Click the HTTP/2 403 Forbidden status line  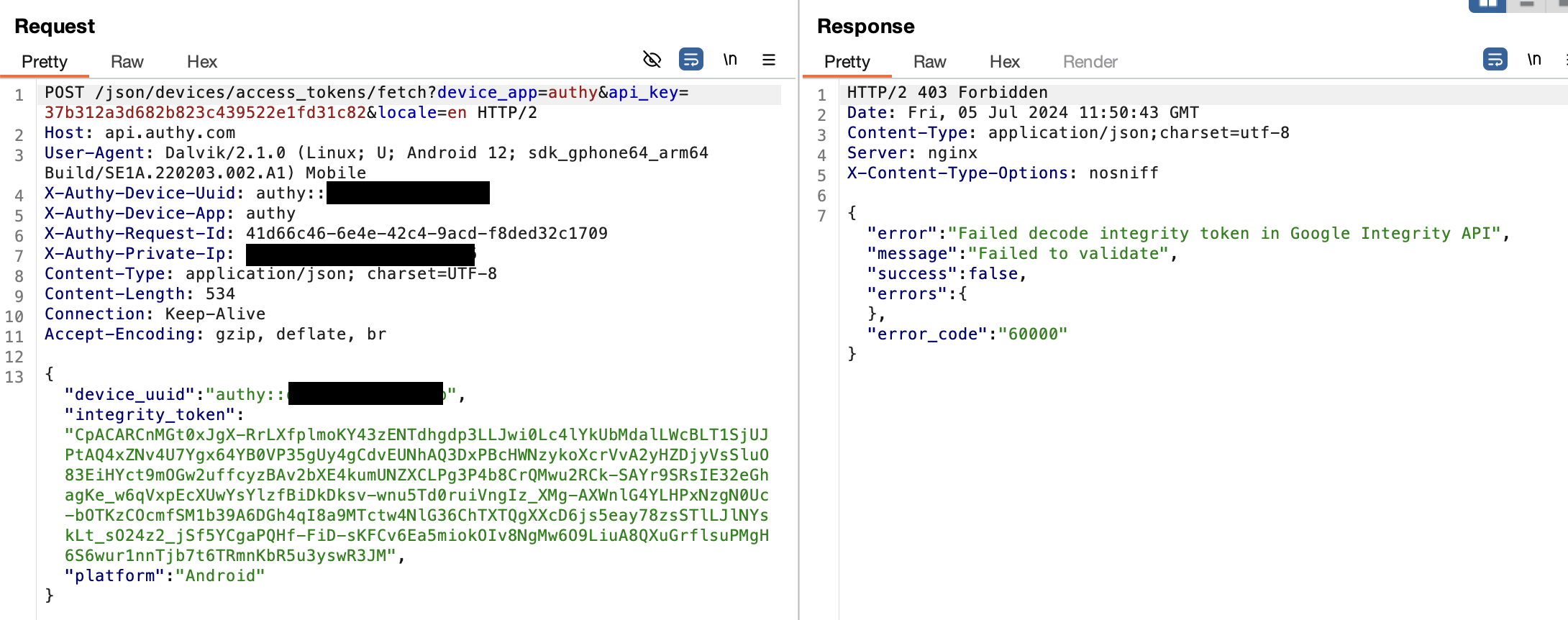947,93
